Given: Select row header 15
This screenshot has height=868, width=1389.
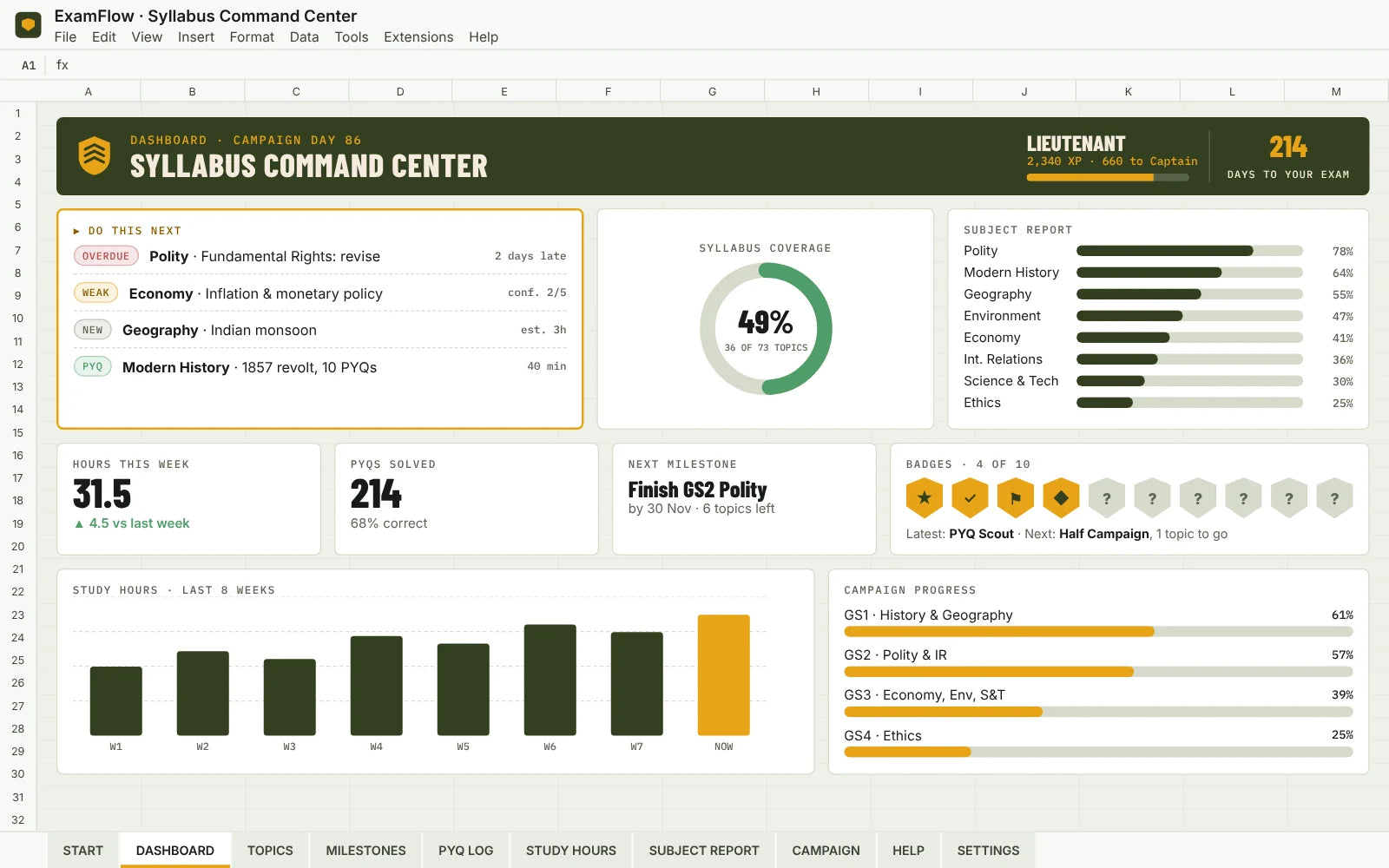Looking at the screenshot, I should click(17, 432).
